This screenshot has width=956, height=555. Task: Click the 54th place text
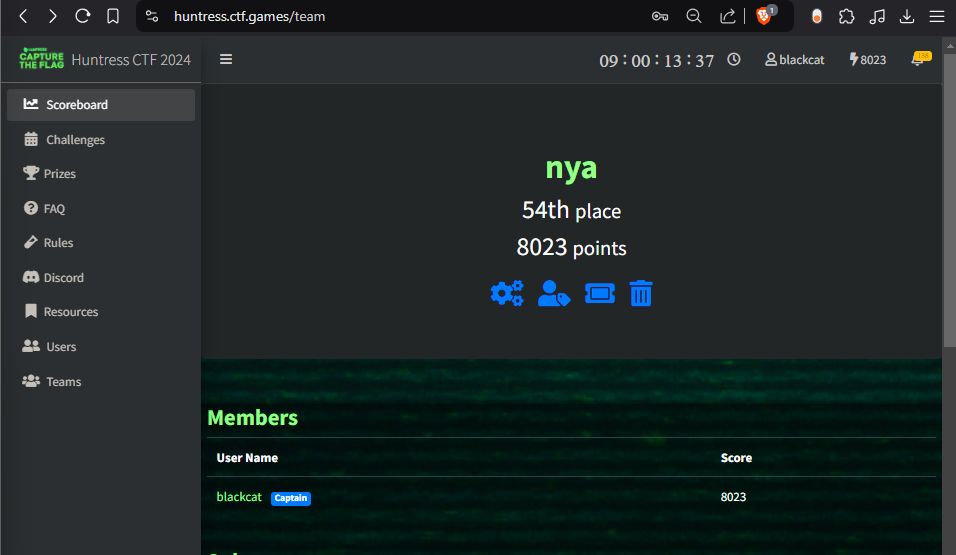tap(571, 210)
